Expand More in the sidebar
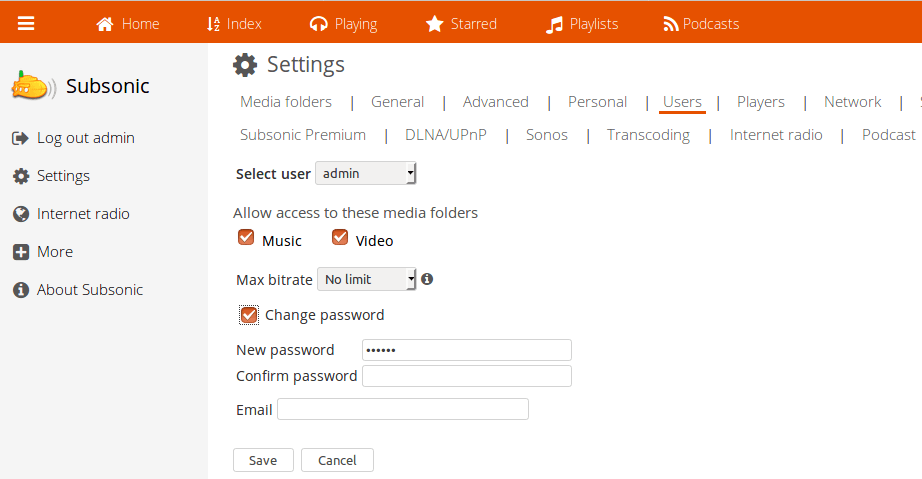 pos(54,252)
